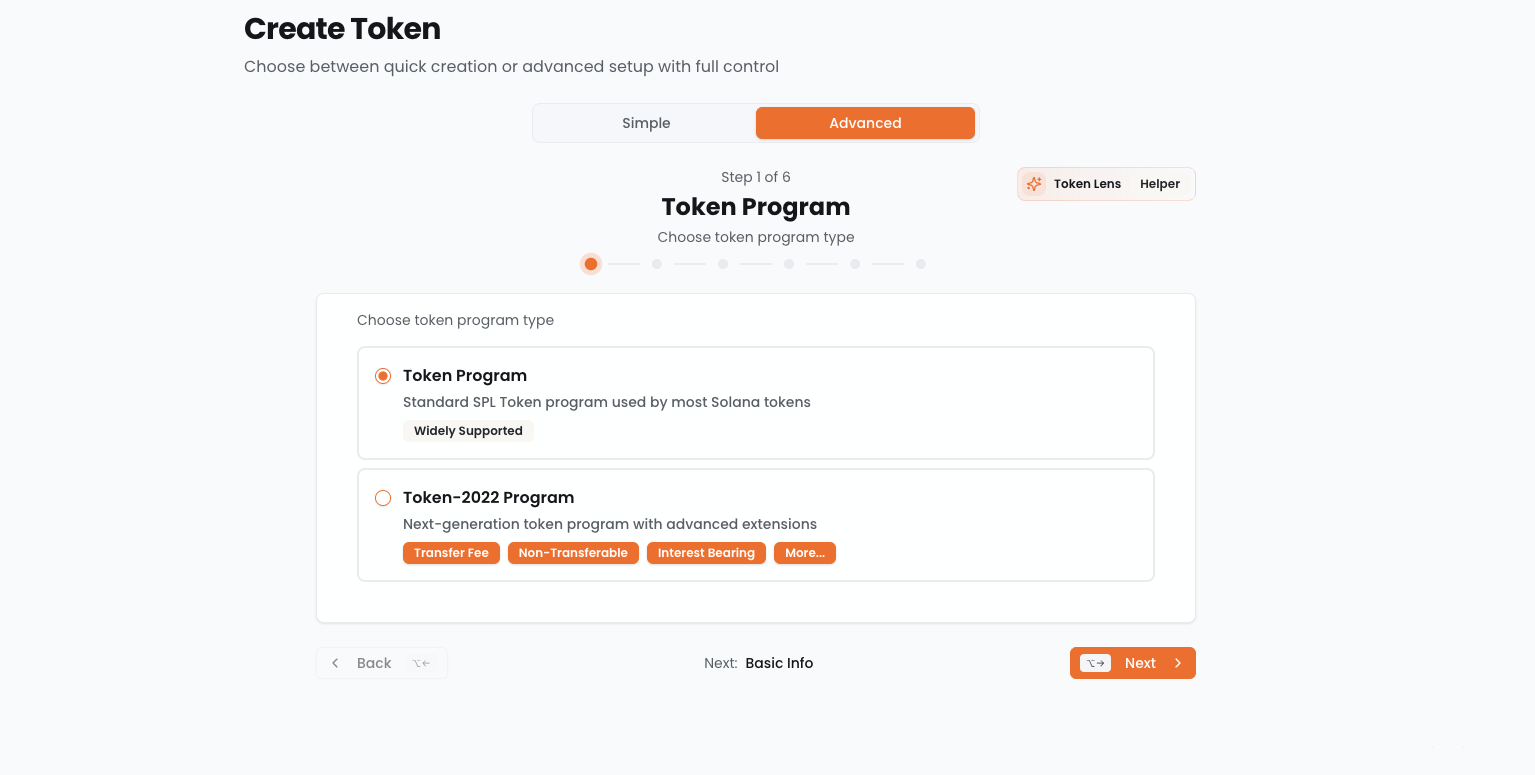This screenshot has width=1535, height=775.
Task: Switch to the Advanced setup tab
Action: [865, 123]
